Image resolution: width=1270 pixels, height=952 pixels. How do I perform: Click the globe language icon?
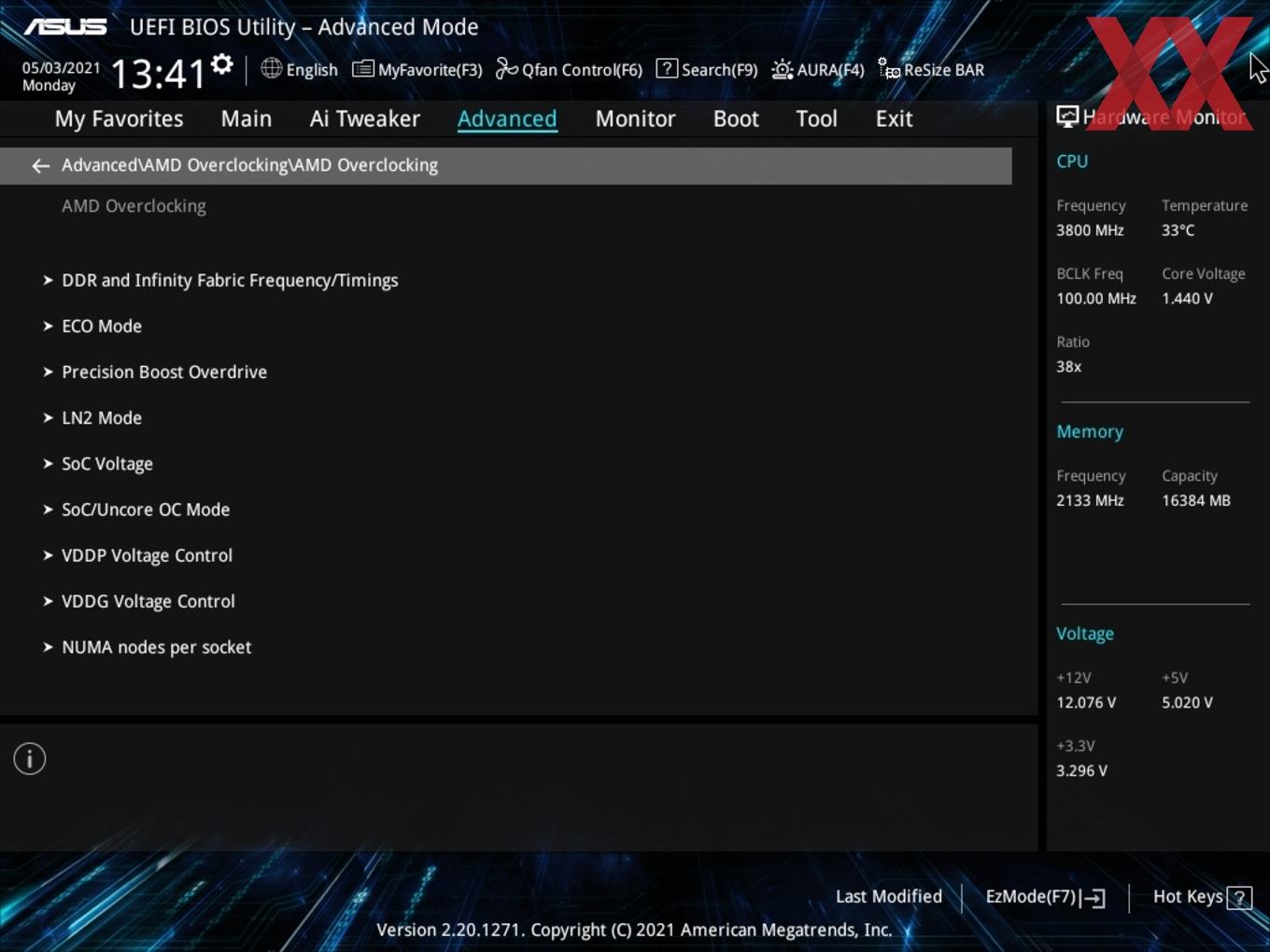[x=271, y=68]
